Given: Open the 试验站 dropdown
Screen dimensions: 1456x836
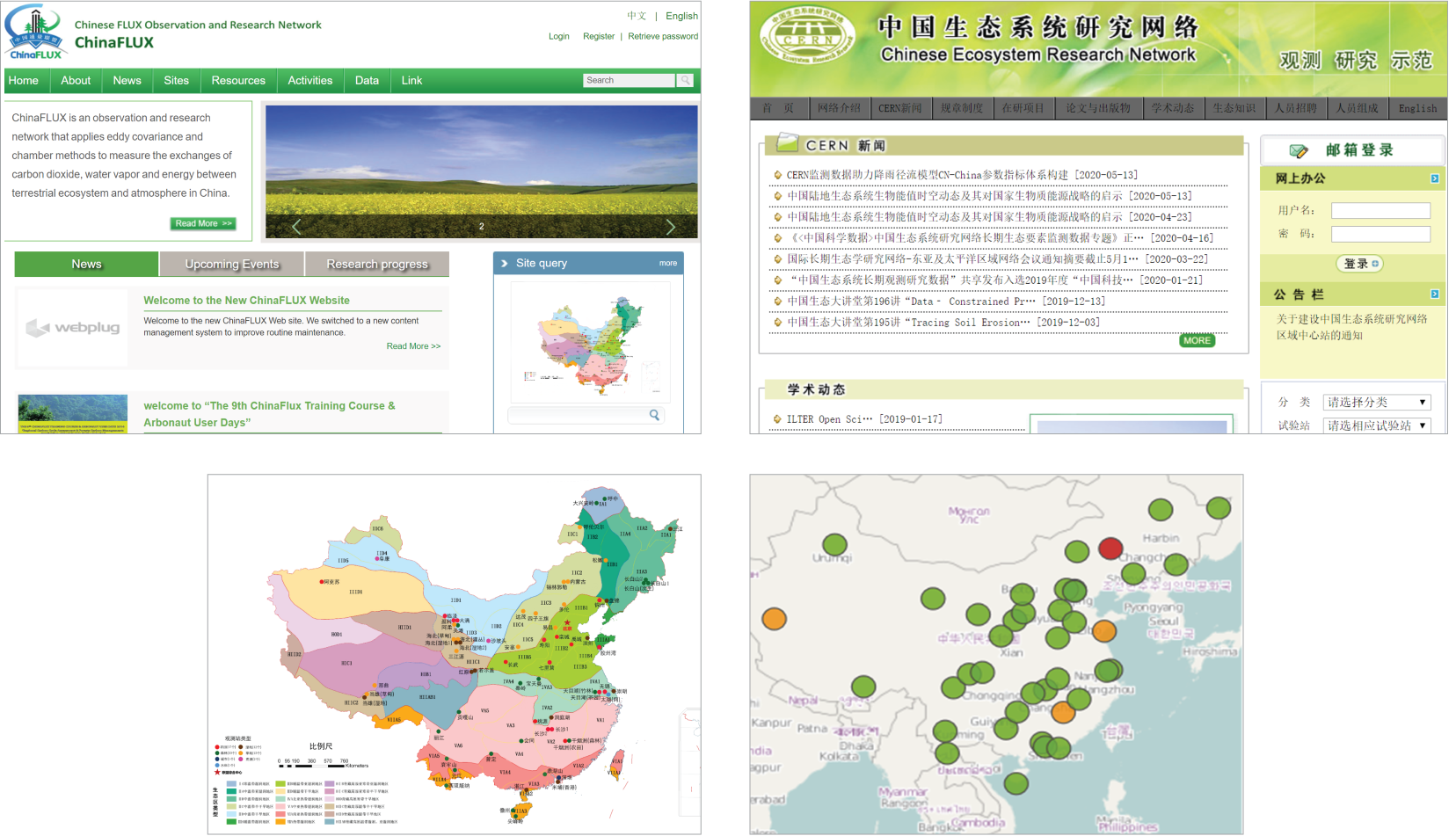Looking at the screenshot, I should tap(1377, 425).
